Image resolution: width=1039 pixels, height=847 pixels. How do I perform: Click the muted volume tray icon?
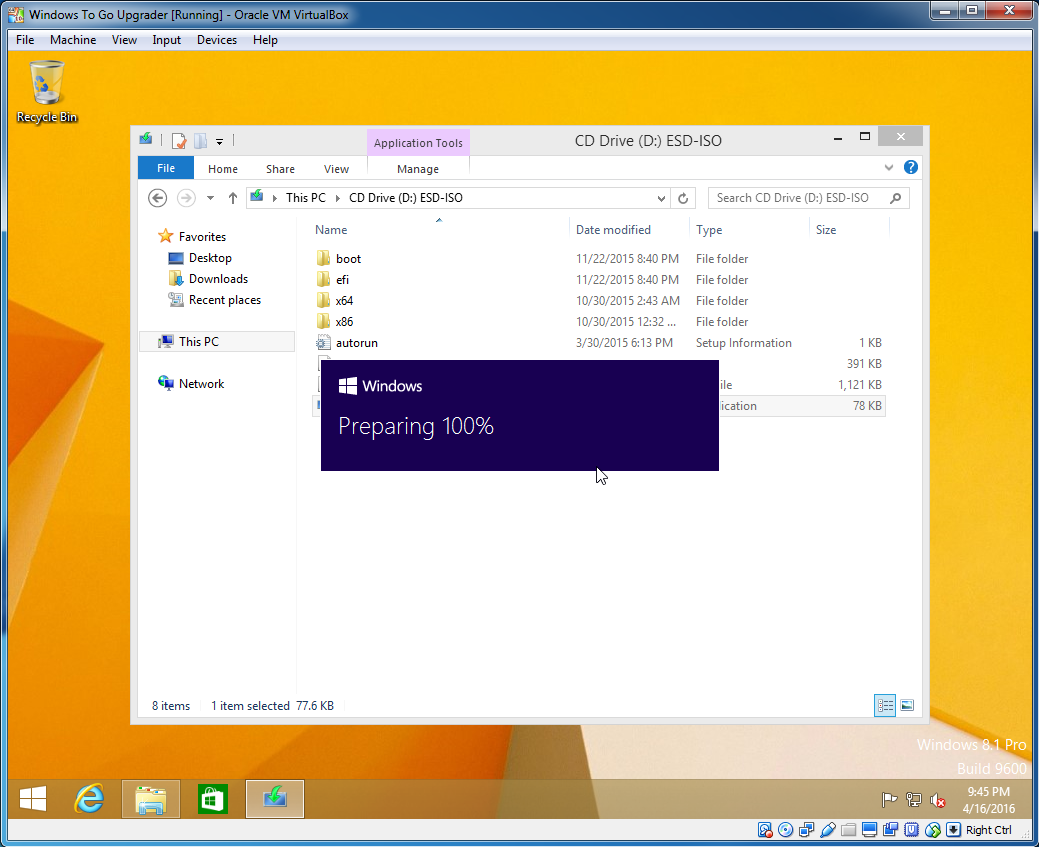[x=938, y=801]
